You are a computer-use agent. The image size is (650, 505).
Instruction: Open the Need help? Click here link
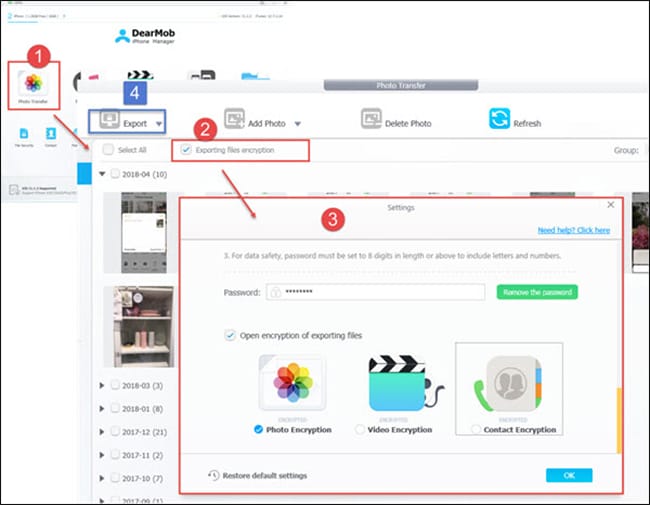click(574, 230)
